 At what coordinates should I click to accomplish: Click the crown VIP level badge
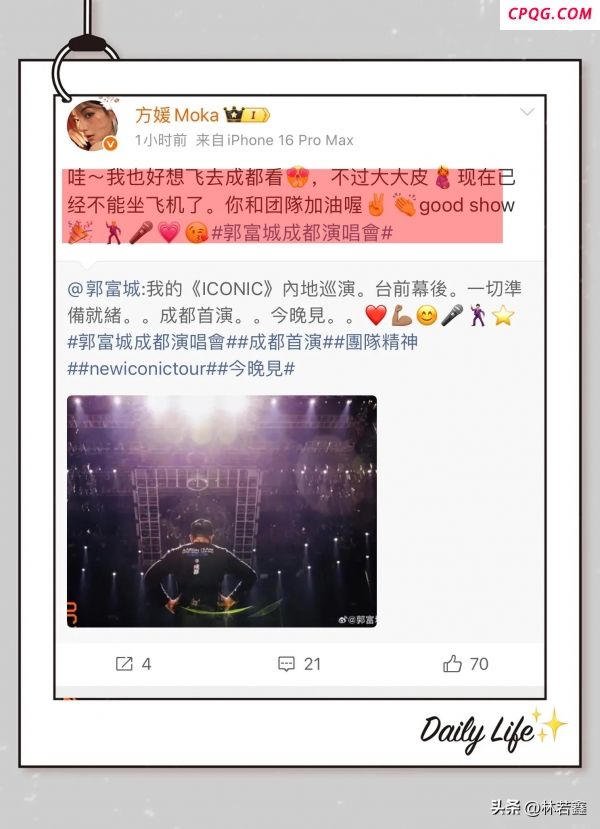[x=246, y=114]
